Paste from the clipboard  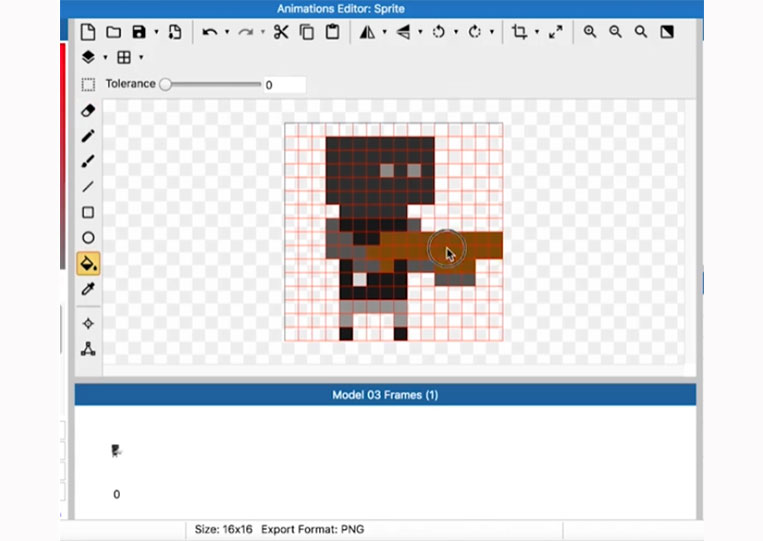coord(332,32)
